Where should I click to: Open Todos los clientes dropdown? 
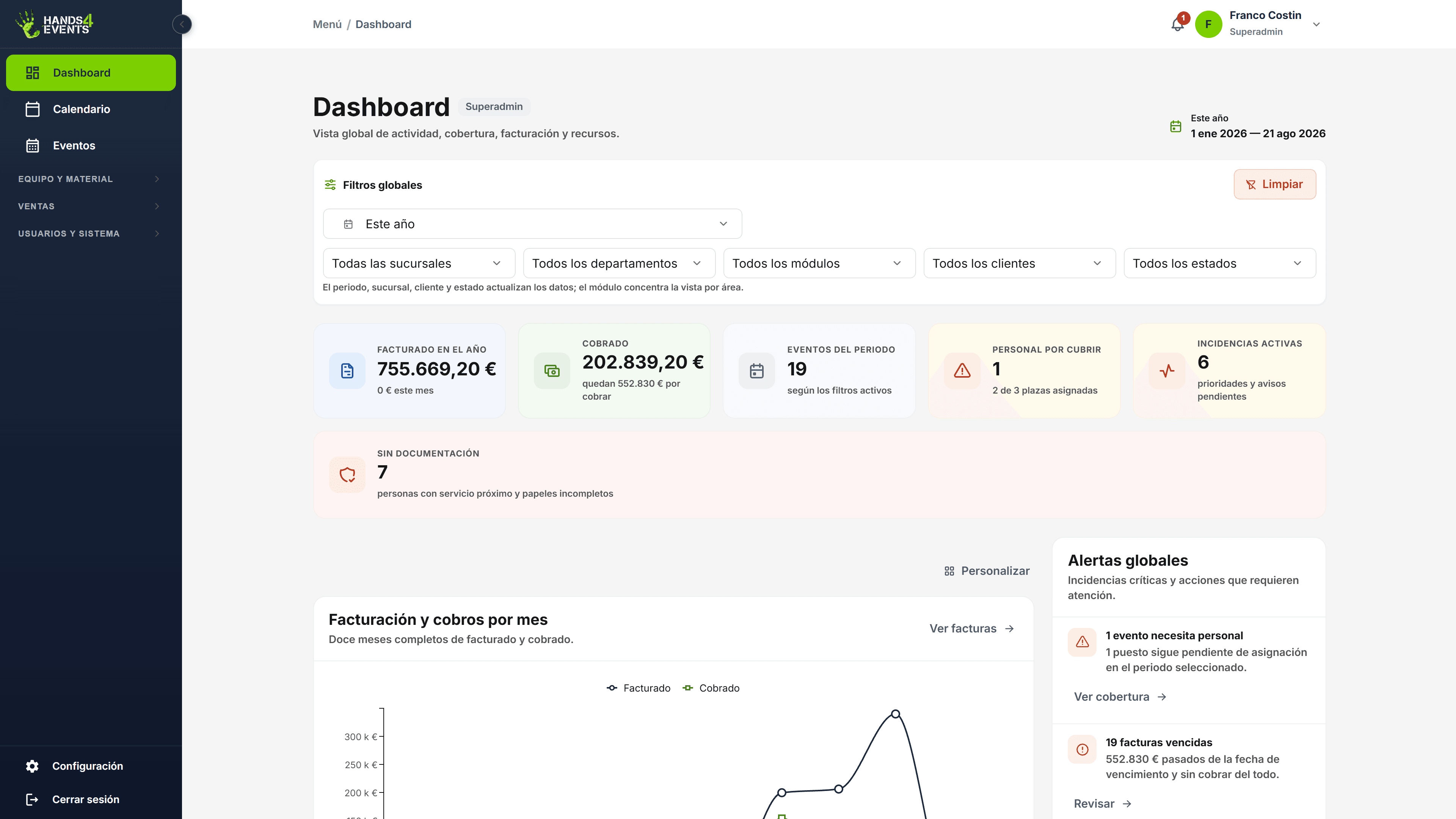pos(1019,264)
